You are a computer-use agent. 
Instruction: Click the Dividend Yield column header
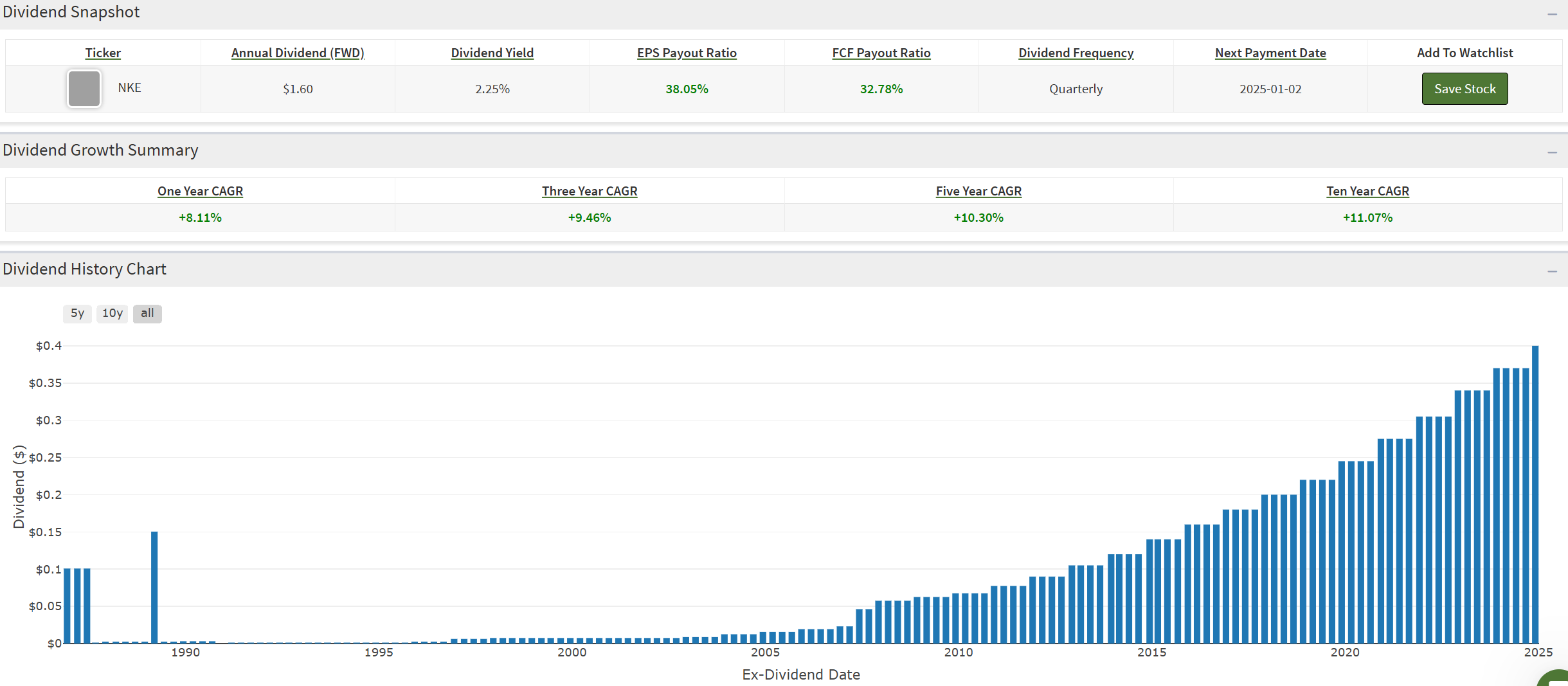tap(492, 53)
